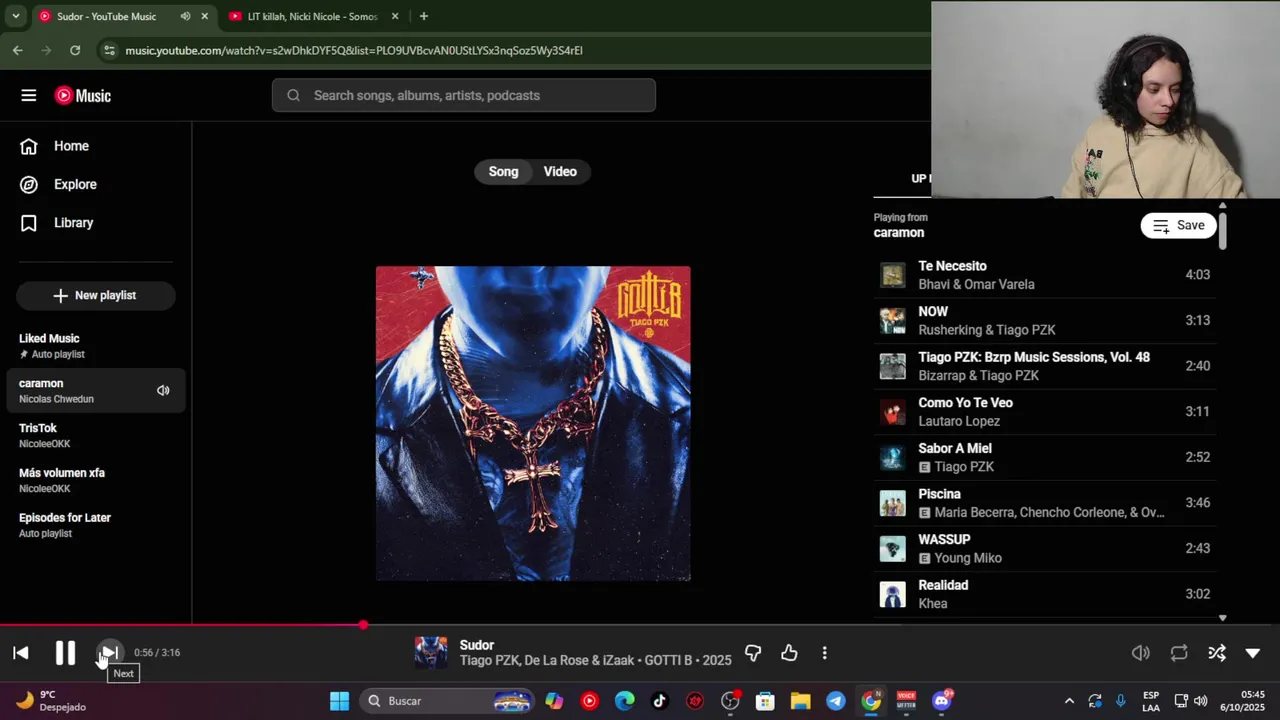This screenshot has height=720, width=1280.
Task: Click the Te Necesito thumbnail
Action: pyautogui.click(x=892, y=275)
